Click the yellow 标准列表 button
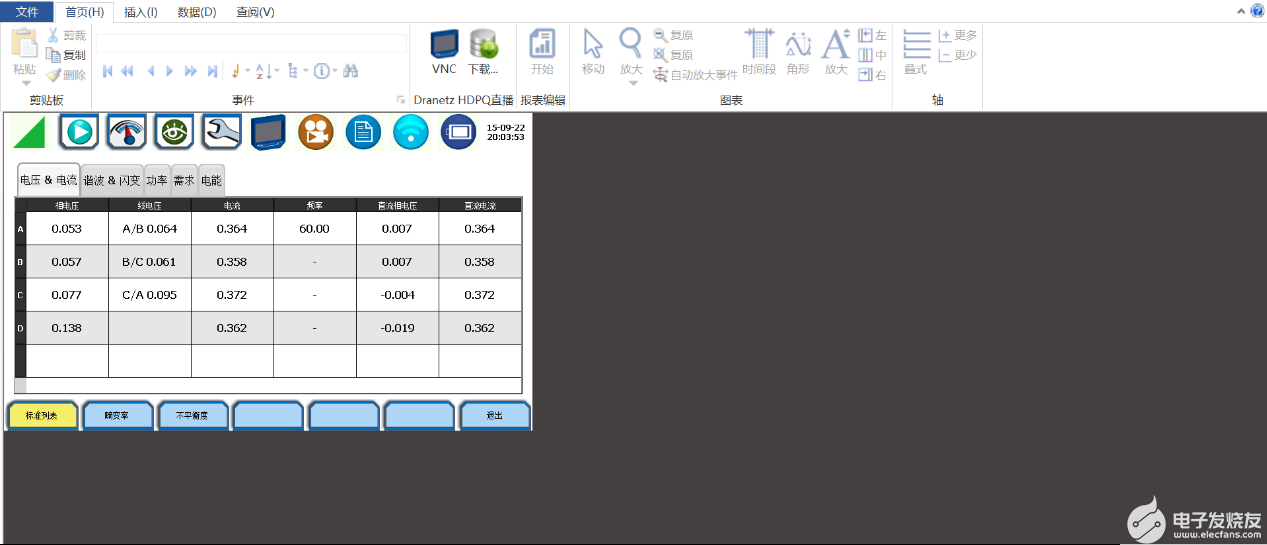Viewport: 1267px width, 545px height. point(42,415)
